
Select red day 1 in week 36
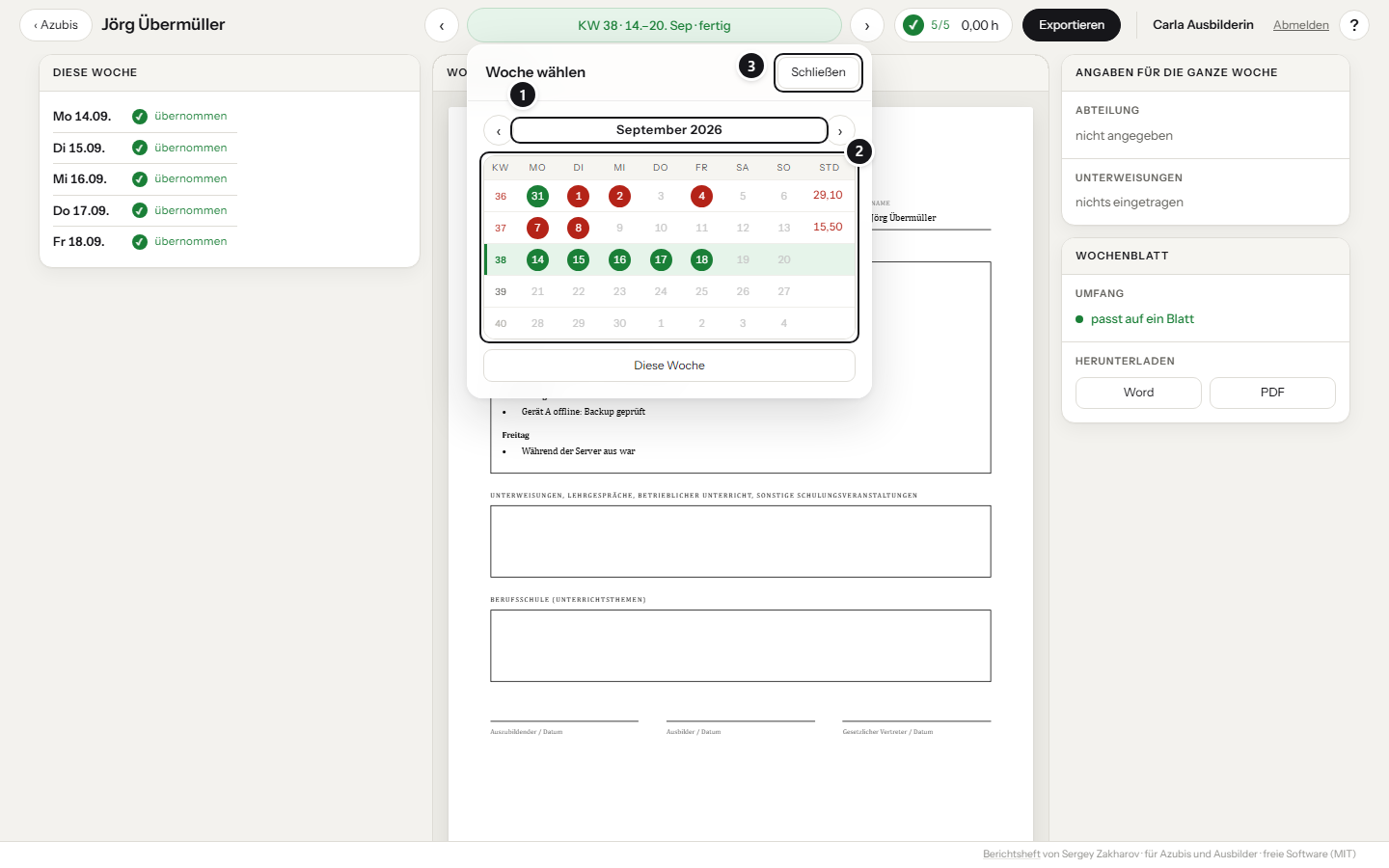579,196
